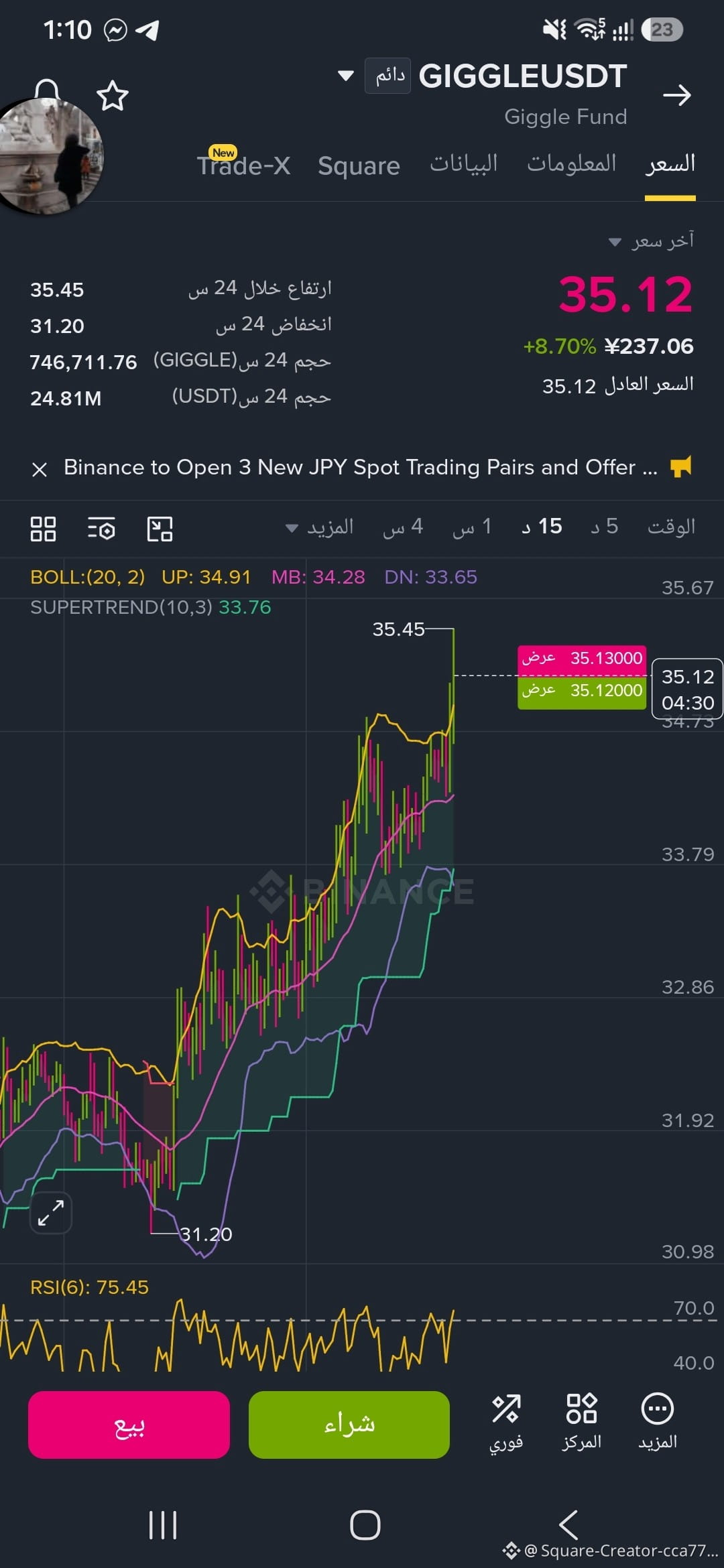Select the 15 د timeframe
The height and width of the screenshot is (1568, 724).
point(542,527)
